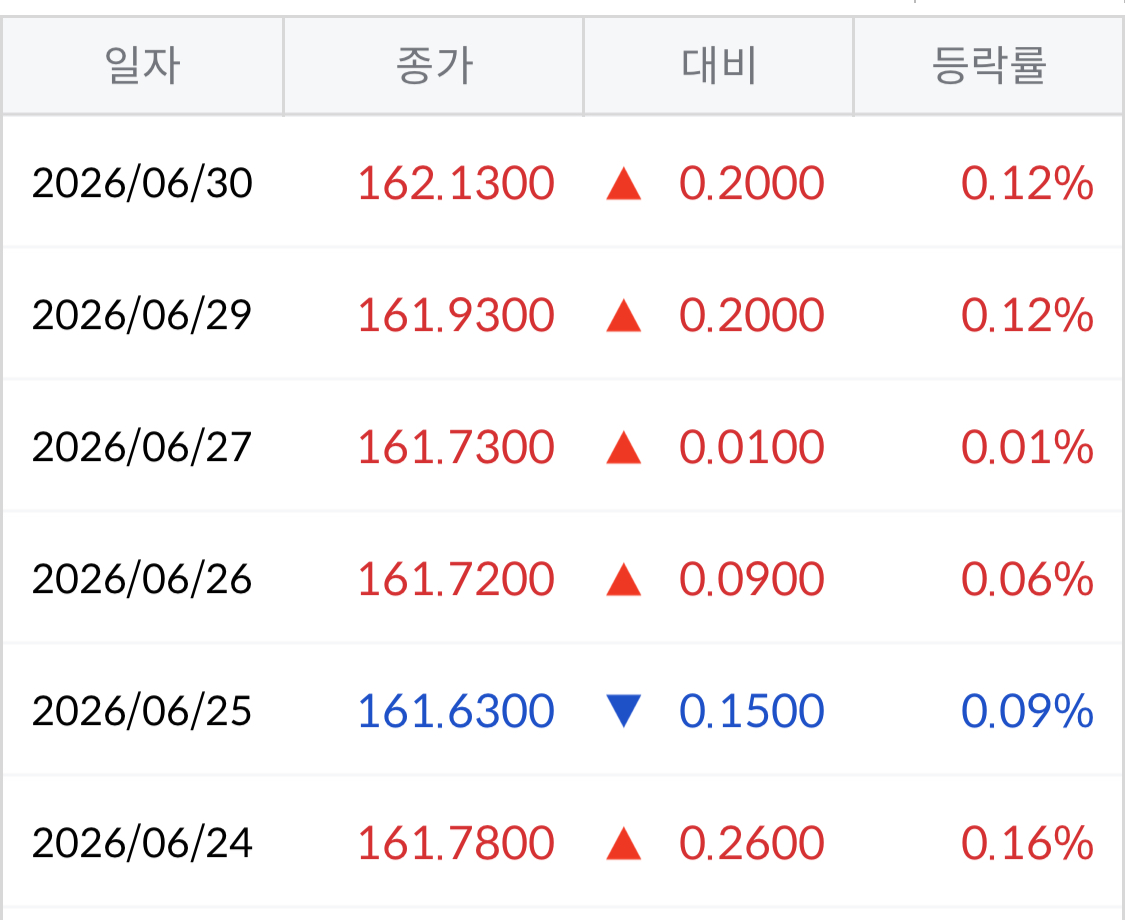
Task: Click the 대비 column header
Action: tap(718, 65)
